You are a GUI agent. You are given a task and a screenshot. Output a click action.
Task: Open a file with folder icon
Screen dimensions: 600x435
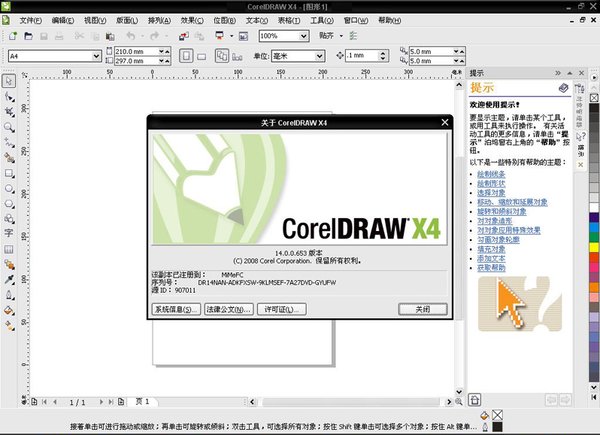tap(28, 36)
